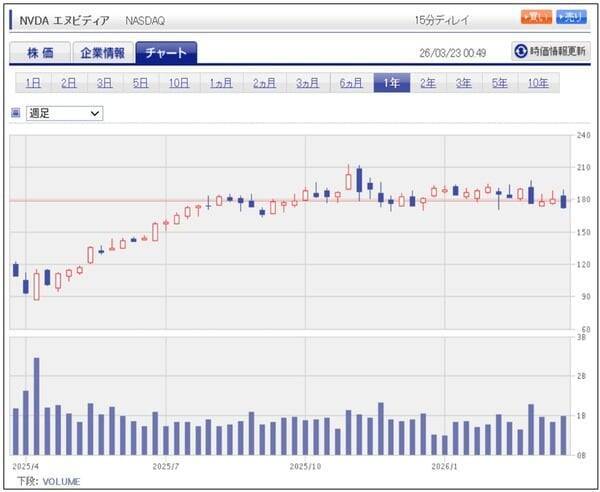Image resolution: width=600 pixels, height=492 pixels.
Task: Click the 2026/1 date axis label
Action: 444,466
